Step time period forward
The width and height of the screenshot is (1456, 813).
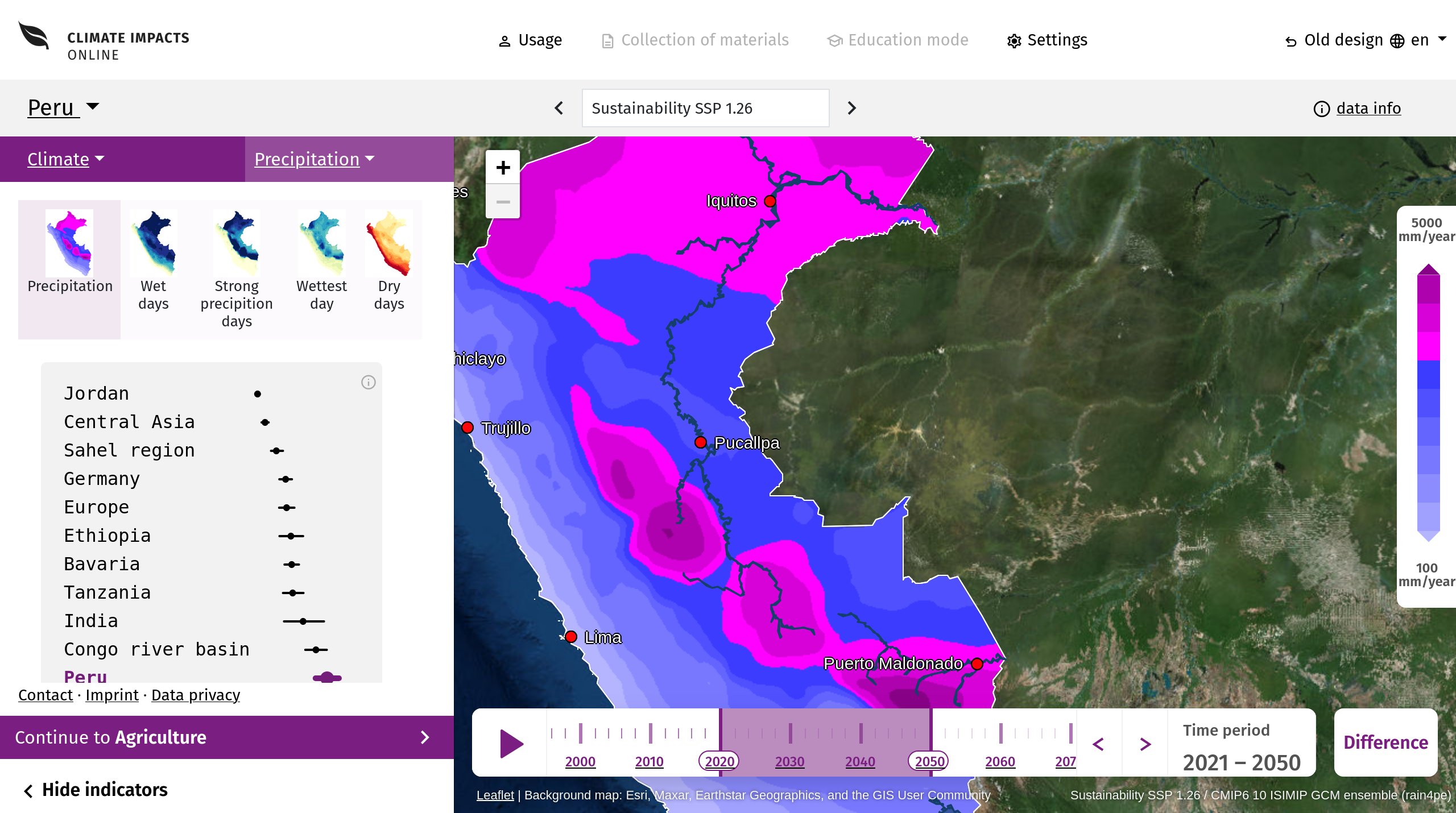coord(1145,744)
